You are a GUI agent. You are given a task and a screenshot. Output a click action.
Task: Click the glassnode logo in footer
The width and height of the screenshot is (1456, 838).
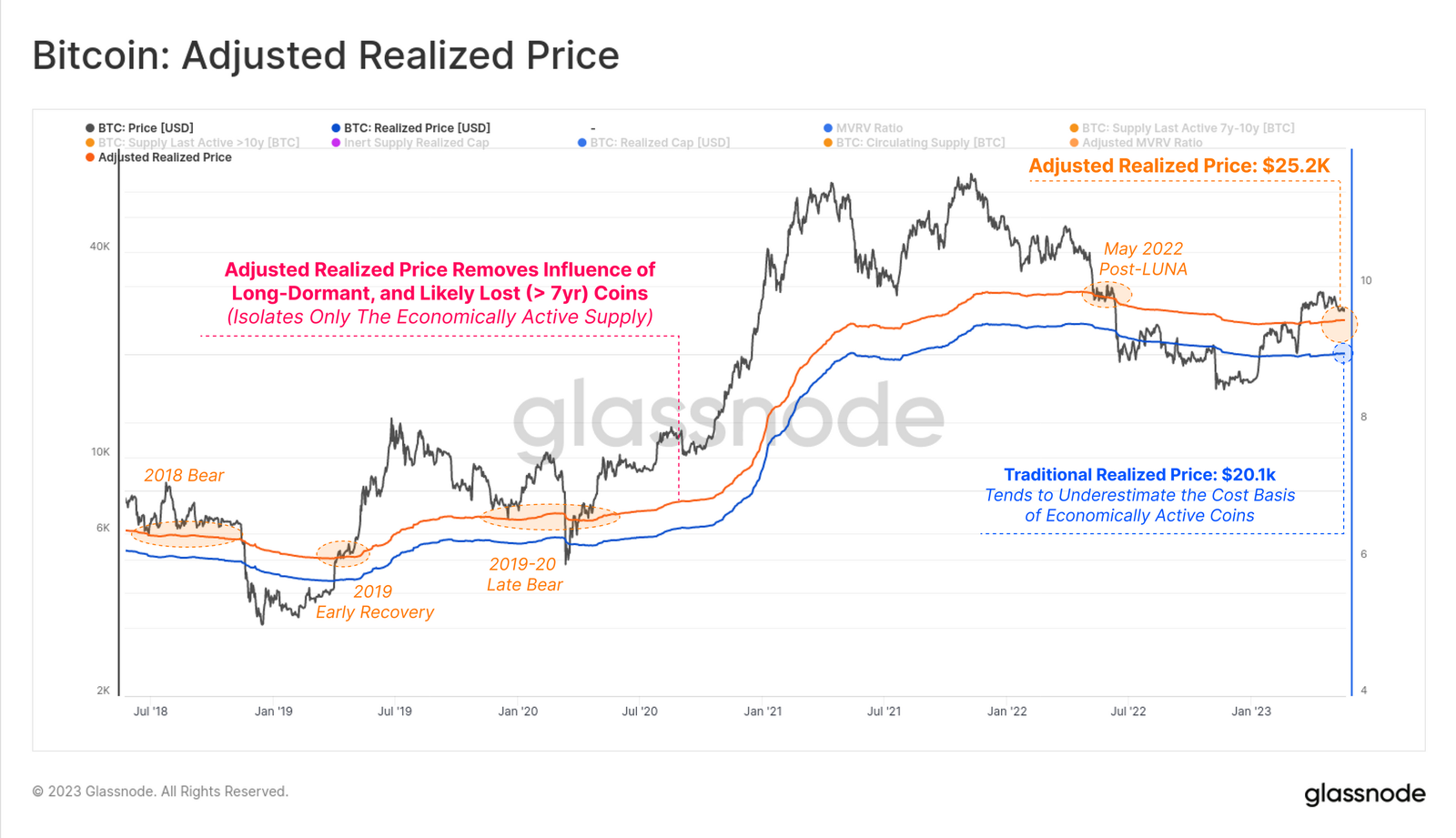(x=1364, y=793)
